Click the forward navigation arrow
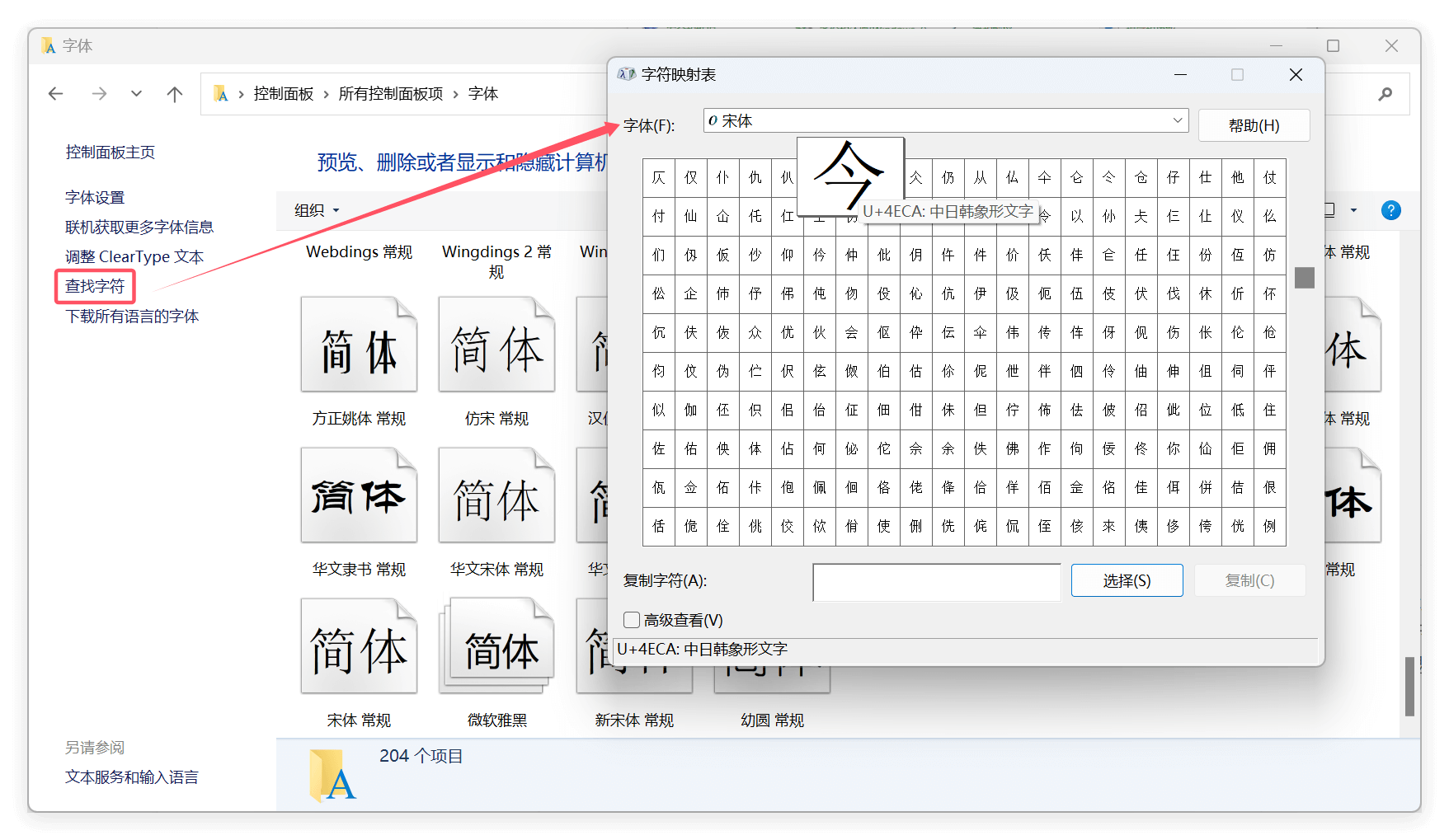 coord(98,93)
